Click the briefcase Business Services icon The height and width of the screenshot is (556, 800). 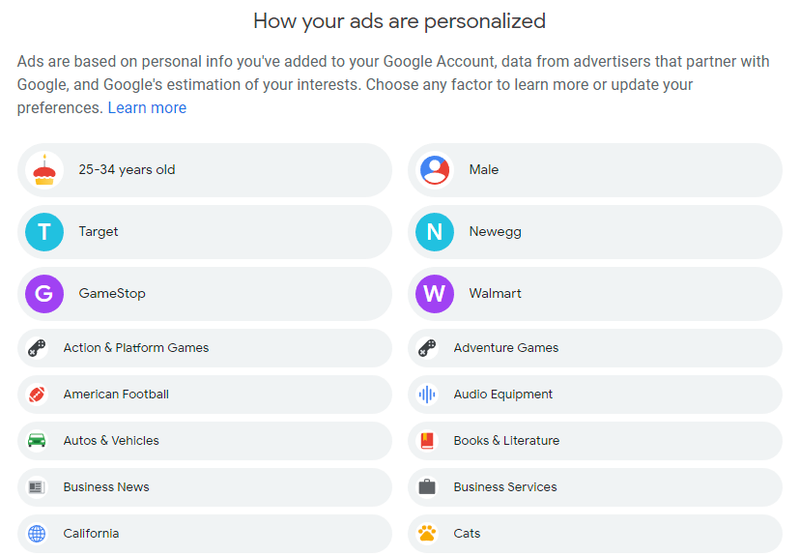pyautogui.click(x=427, y=487)
